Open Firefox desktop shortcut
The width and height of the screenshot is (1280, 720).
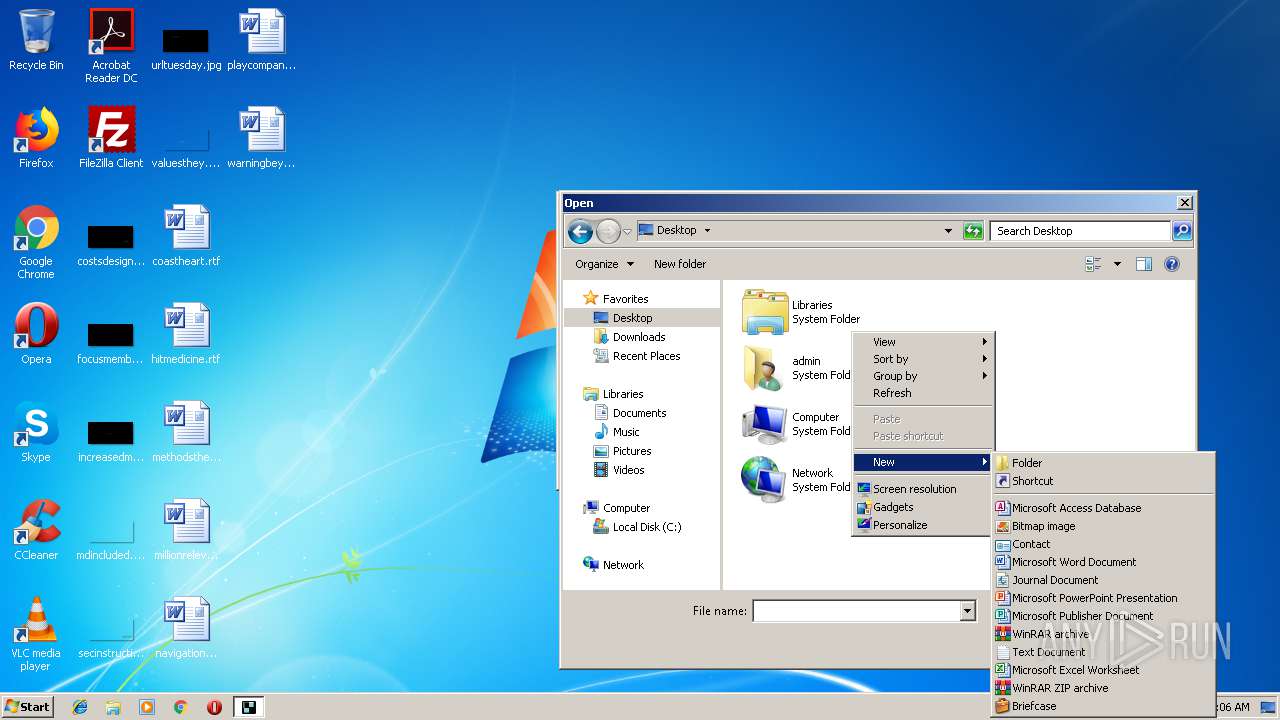pos(36,138)
